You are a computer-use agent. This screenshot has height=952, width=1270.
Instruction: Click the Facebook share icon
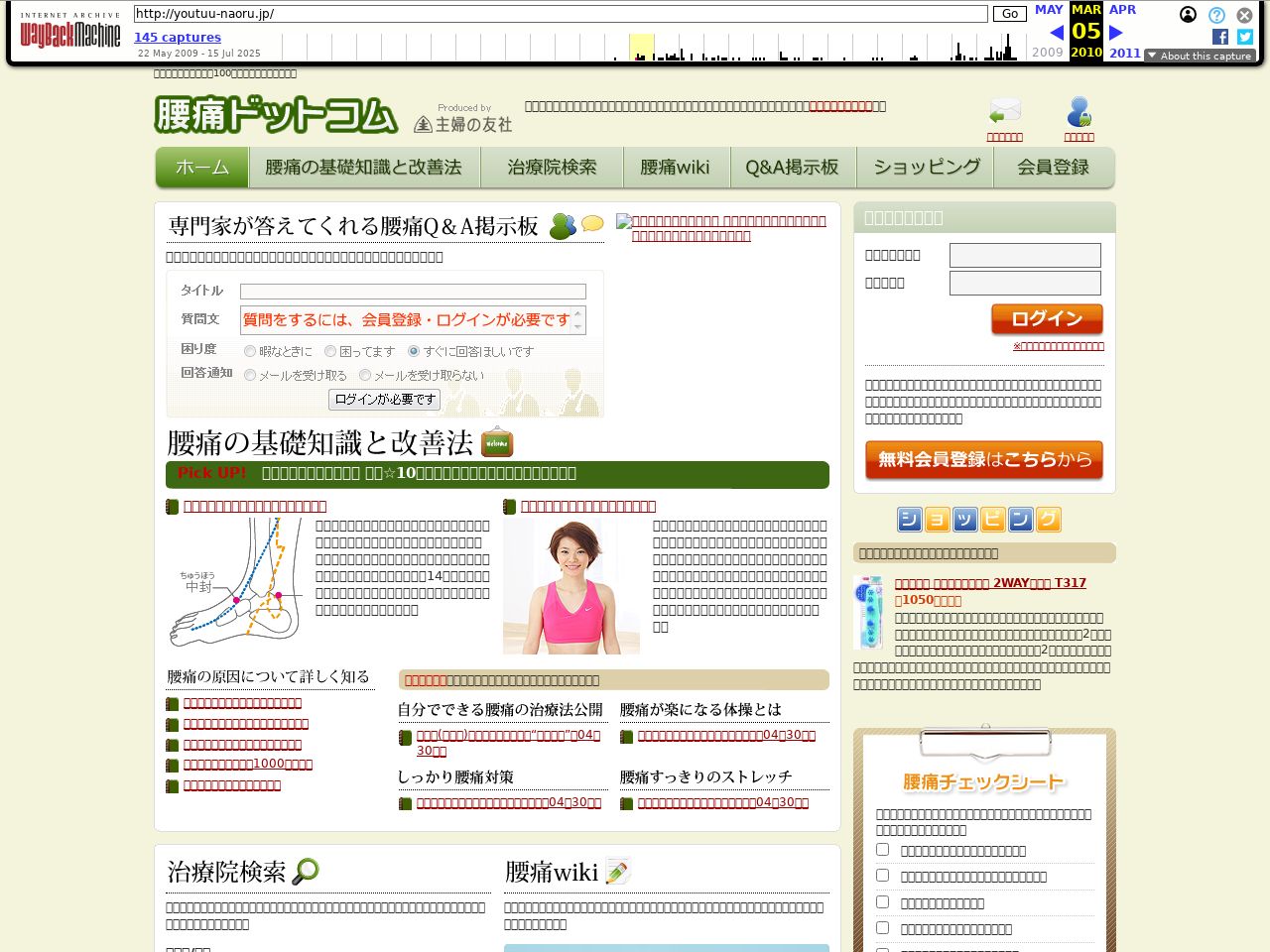pyautogui.click(x=1218, y=37)
